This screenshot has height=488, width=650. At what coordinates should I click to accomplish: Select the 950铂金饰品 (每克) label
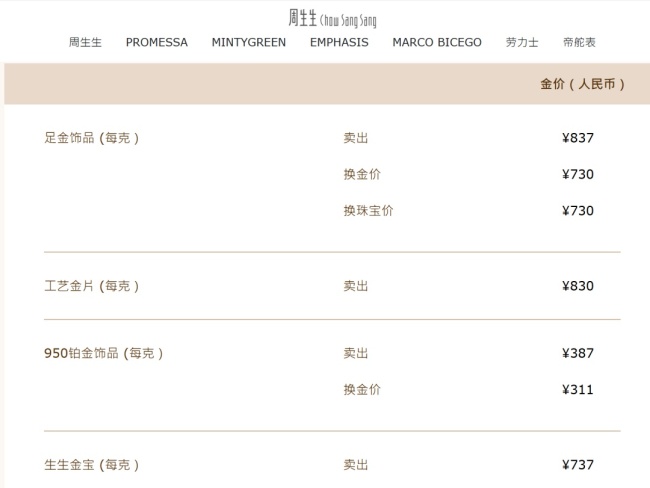104,353
